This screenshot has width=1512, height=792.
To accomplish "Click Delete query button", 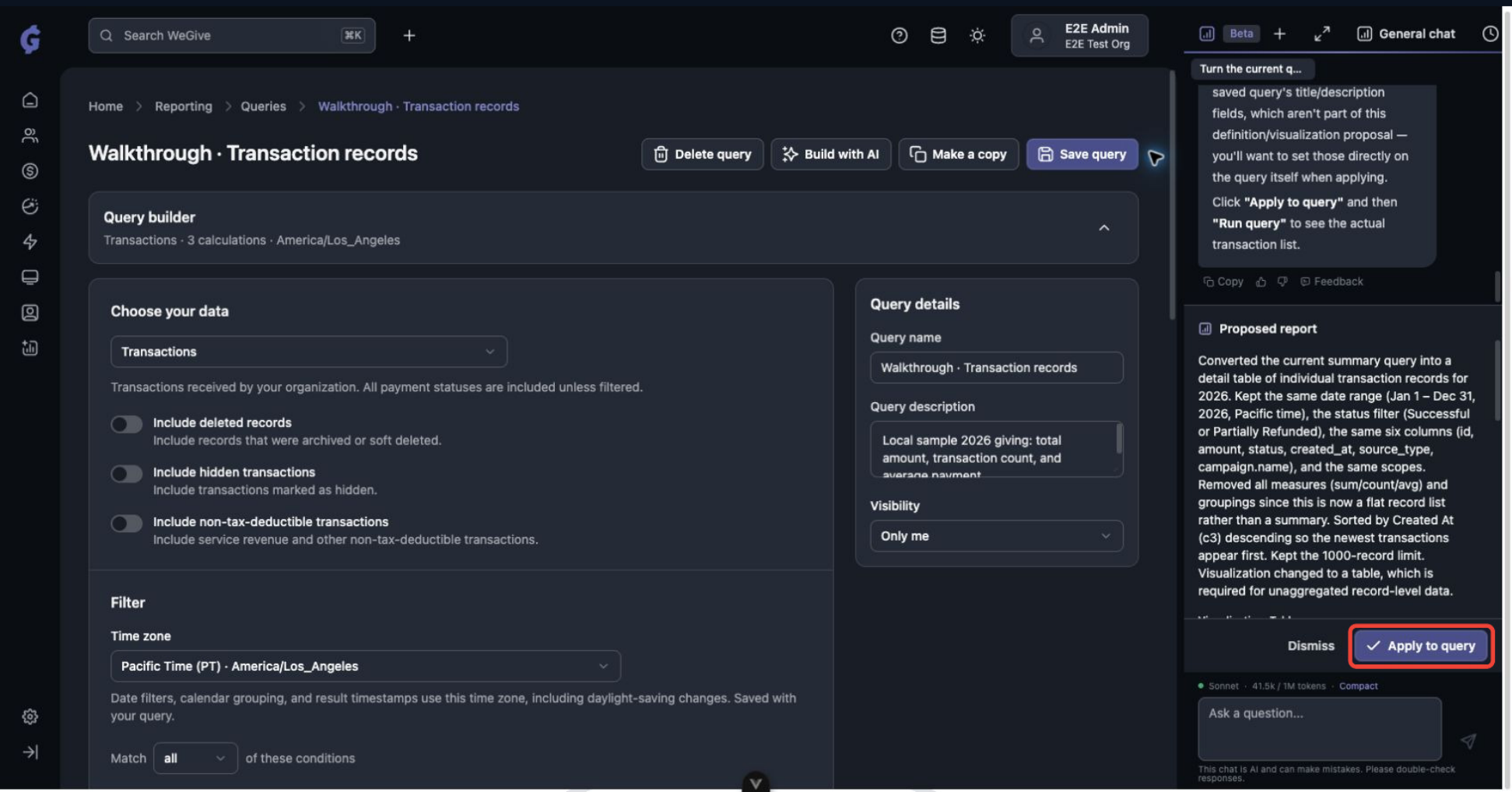I will click(x=702, y=154).
